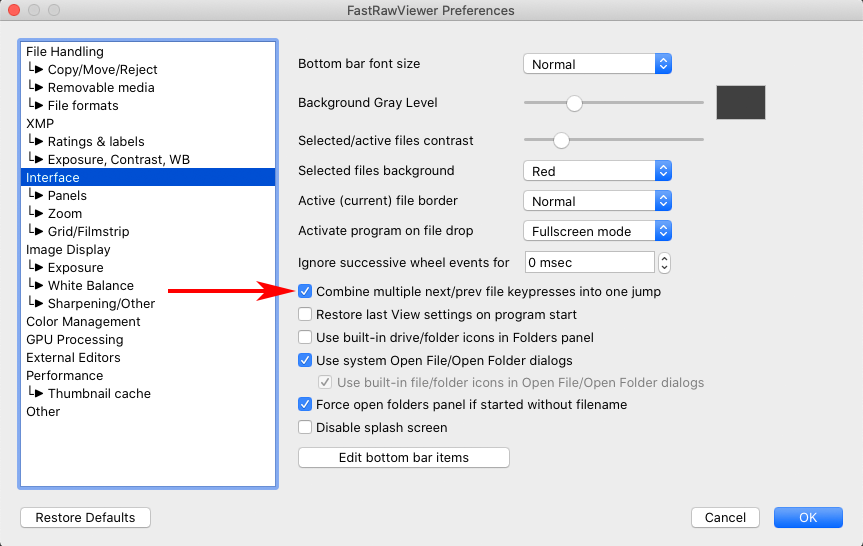863x546 pixels.
Task: Open Thumbnail cache settings
Action: click(x=99, y=394)
